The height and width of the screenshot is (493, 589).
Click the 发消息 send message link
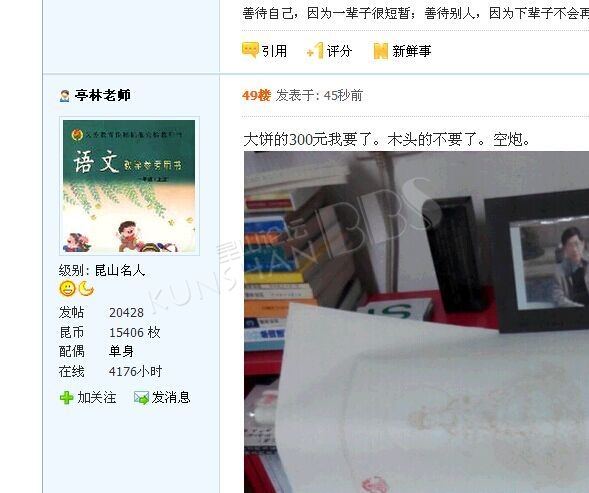171,398
